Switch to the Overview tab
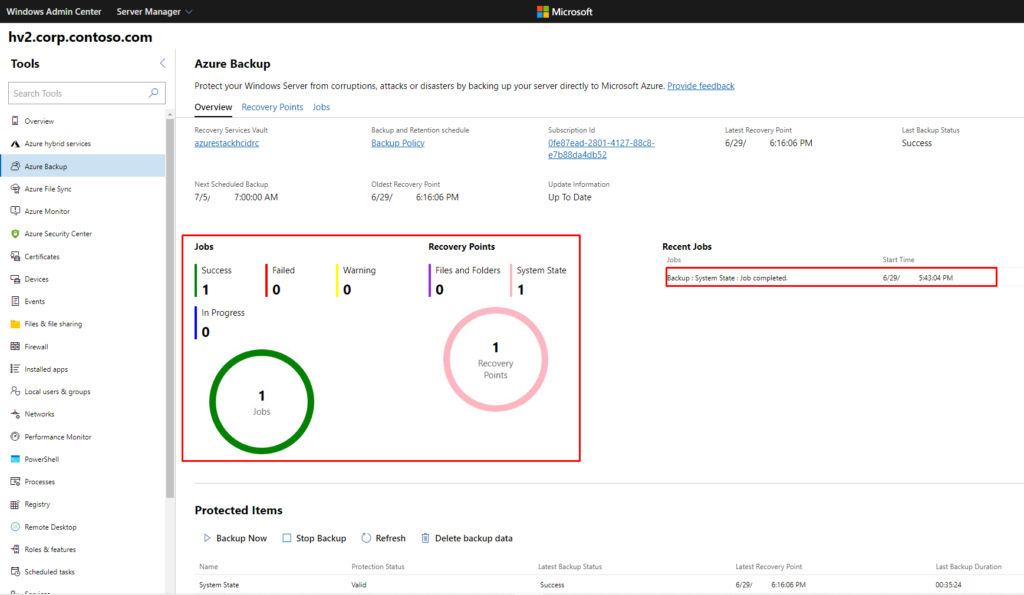Viewport: 1024px width, 595px height. (x=213, y=107)
